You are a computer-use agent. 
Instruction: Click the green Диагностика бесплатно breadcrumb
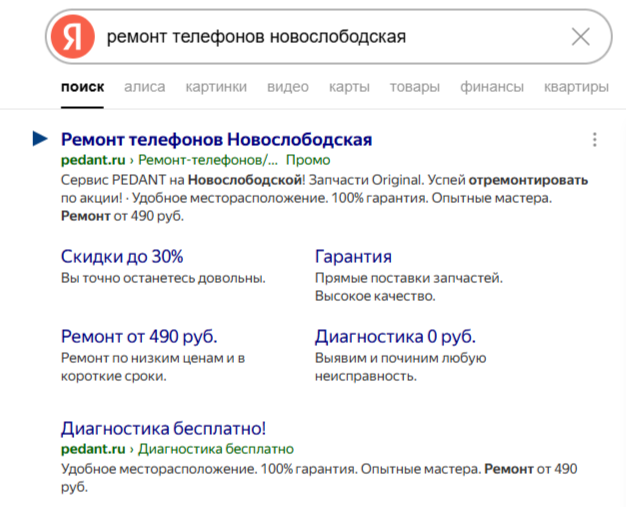pyautogui.click(x=216, y=449)
